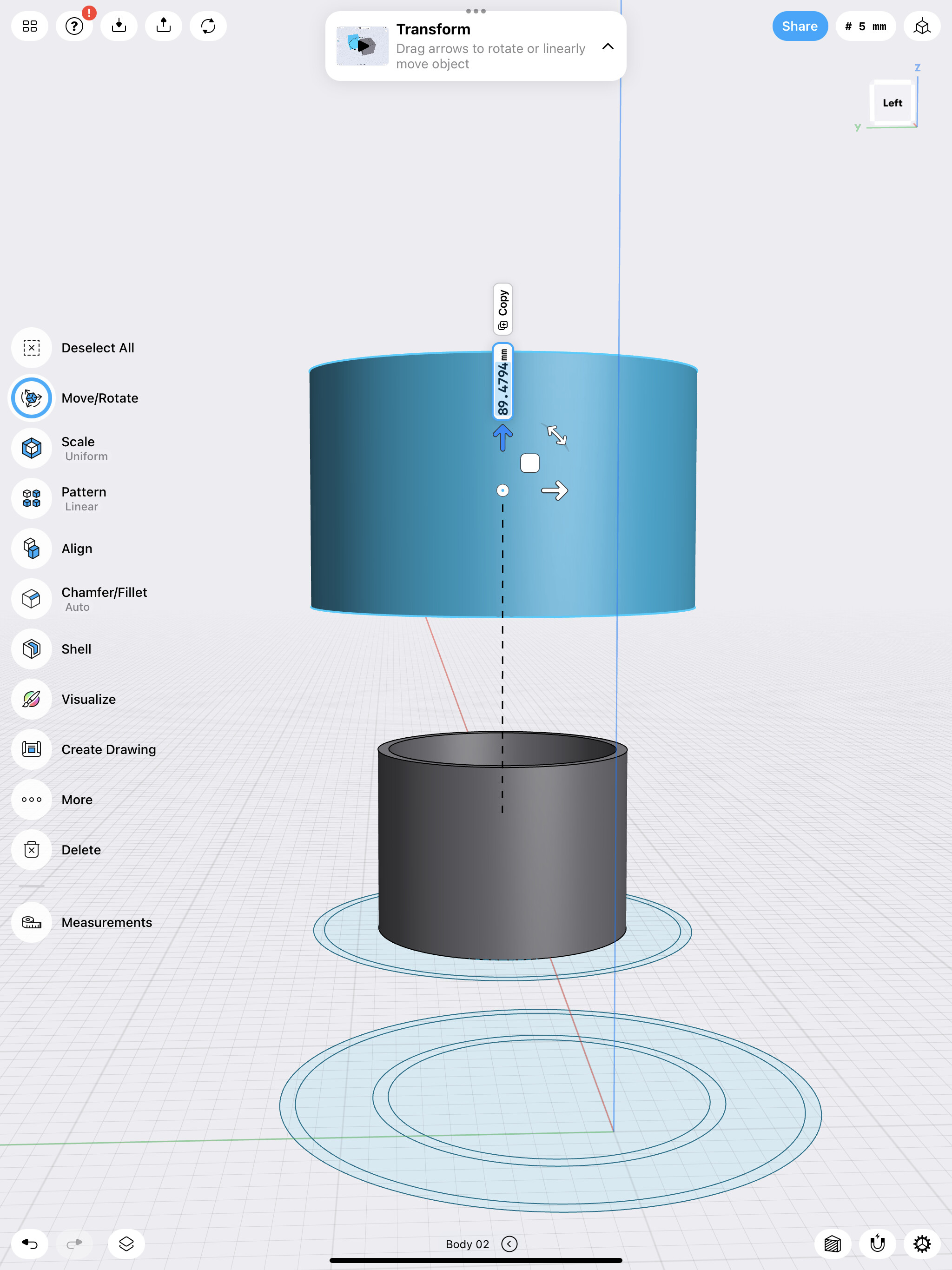The height and width of the screenshot is (1270, 952).
Task: Click the Share button
Action: click(x=799, y=26)
